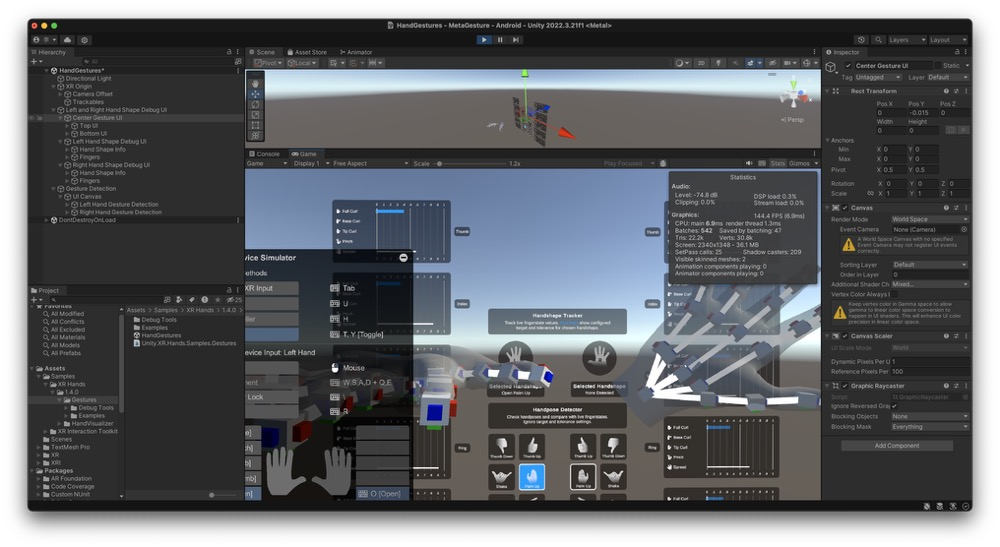Select the Transform tool in Scene overlay
The height and width of the screenshot is (547, 1000).
255,135
